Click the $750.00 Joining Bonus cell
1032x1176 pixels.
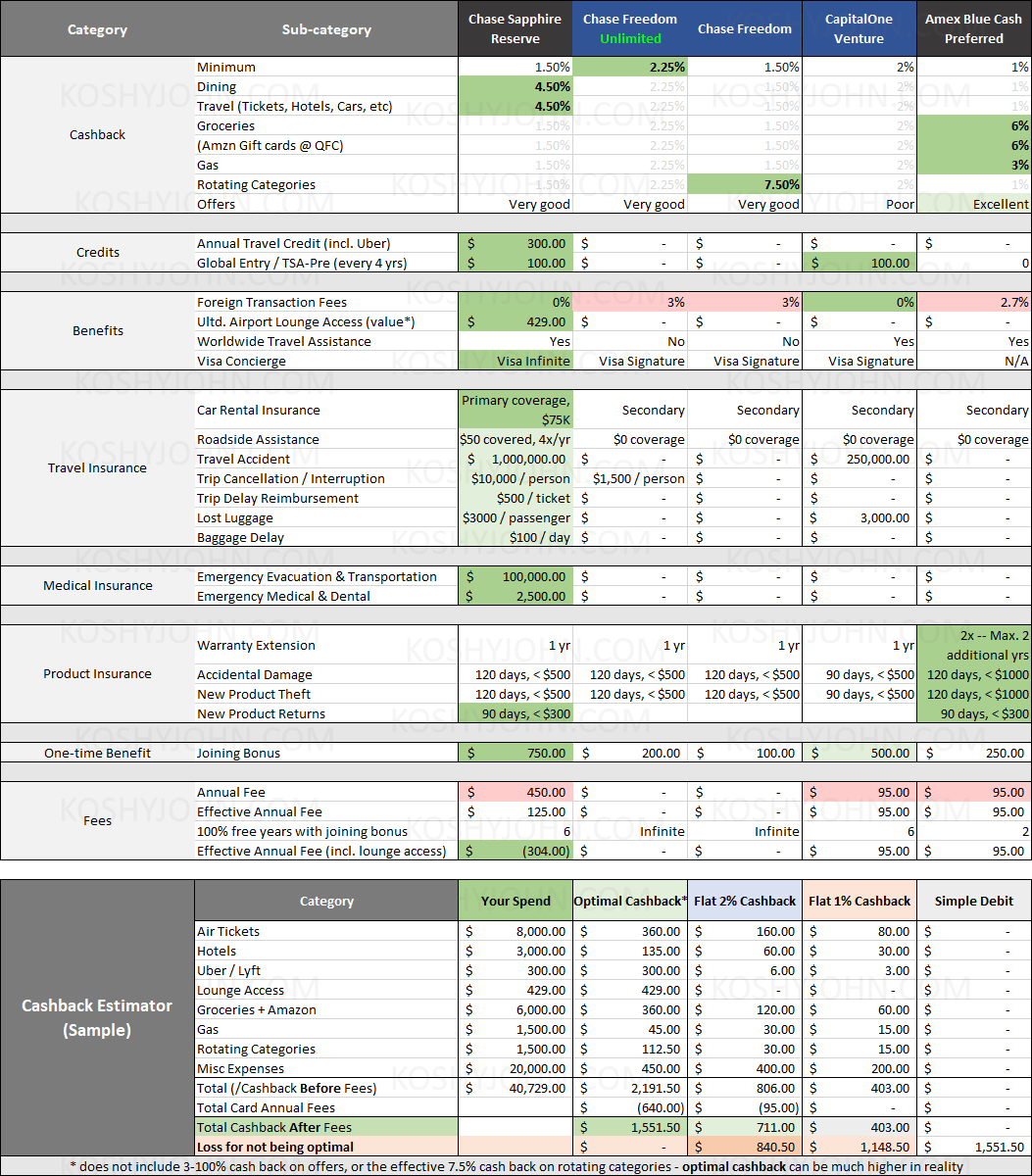pos(516,753)
